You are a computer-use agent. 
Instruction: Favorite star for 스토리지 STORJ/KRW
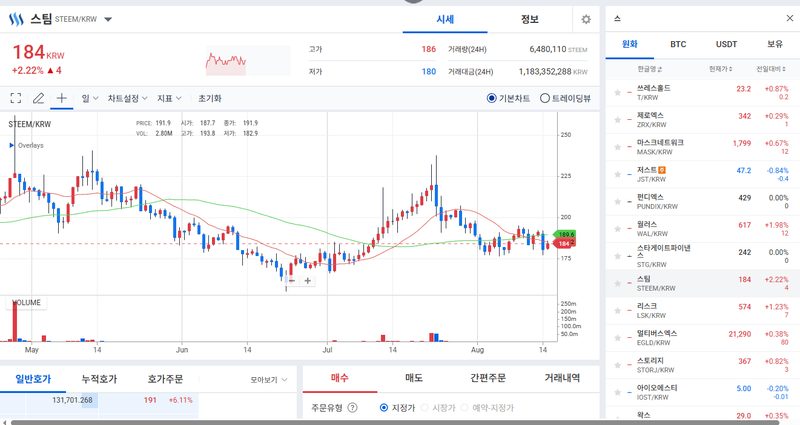(617, 365)
